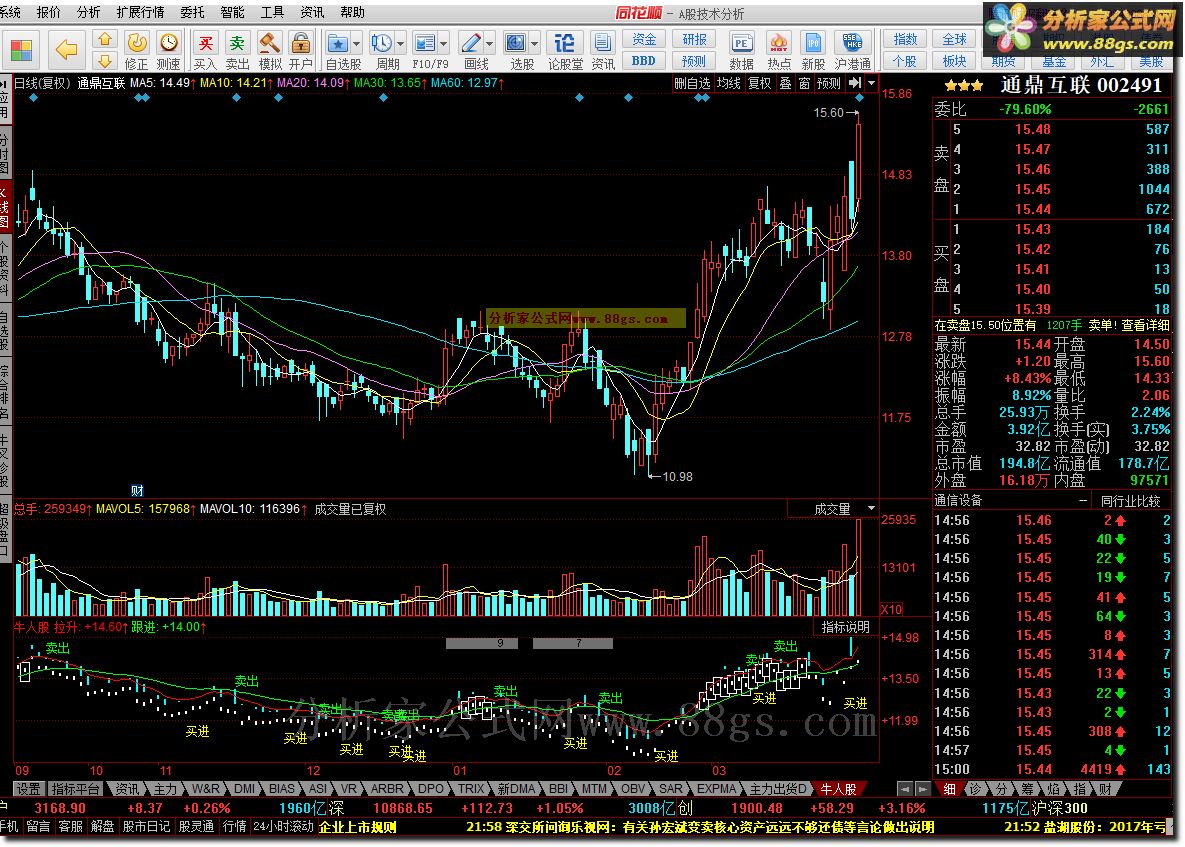Open the 智能 menu
Image resolution: width=1185 pixels, height=847 pixels.
pyautogui.click(x=232, y=12)
